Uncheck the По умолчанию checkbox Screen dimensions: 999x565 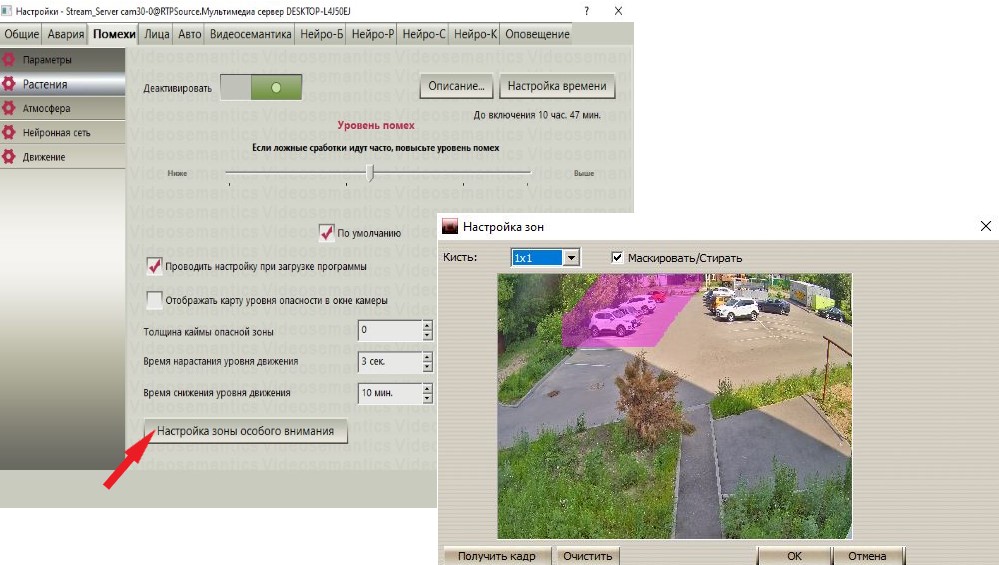coord(326,233)
